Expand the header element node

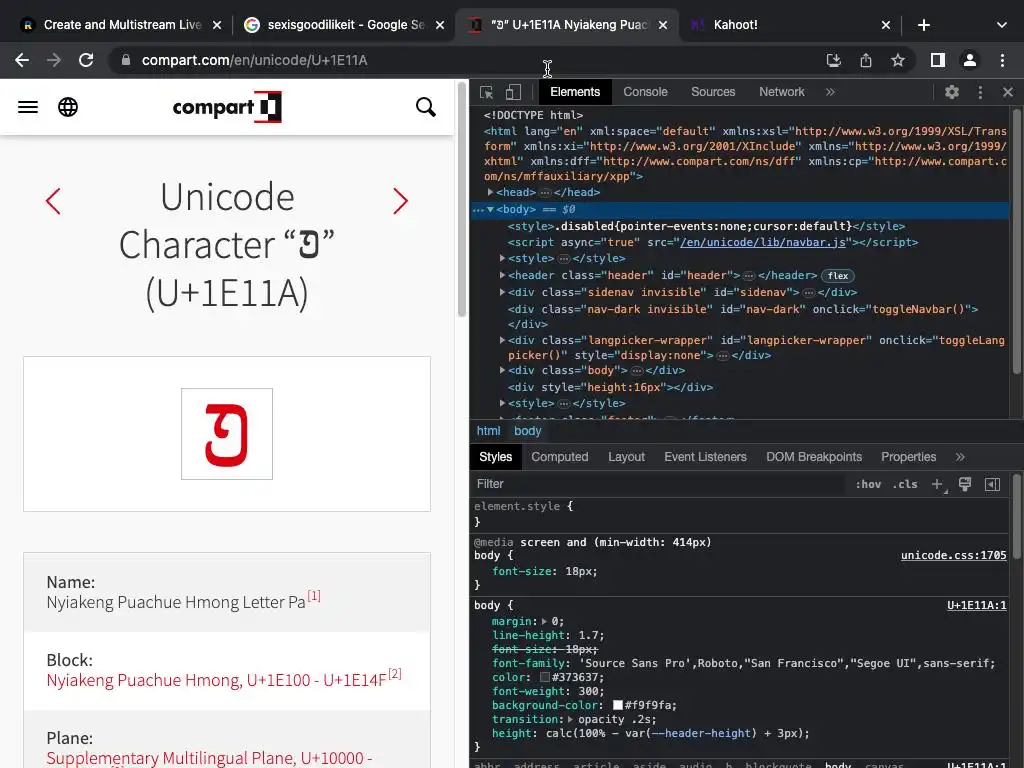point(502,276)
